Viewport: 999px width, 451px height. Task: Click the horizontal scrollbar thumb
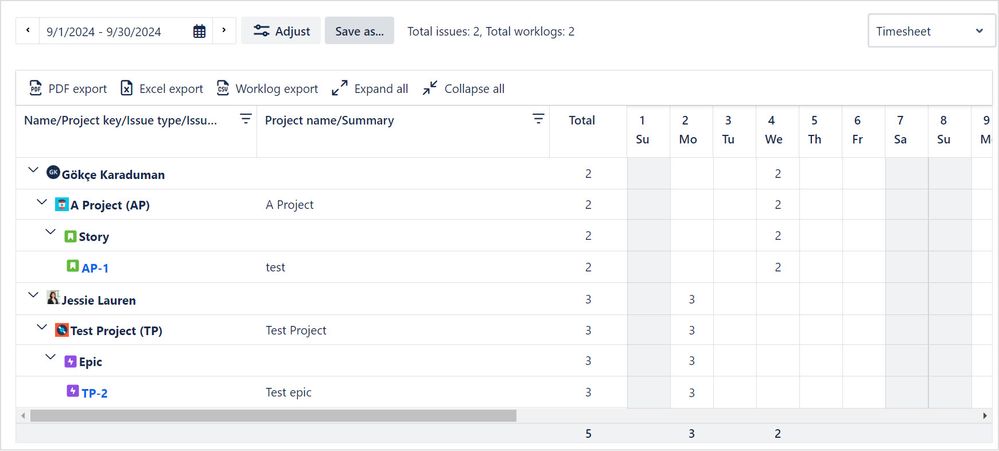click(x=273, y=416)
